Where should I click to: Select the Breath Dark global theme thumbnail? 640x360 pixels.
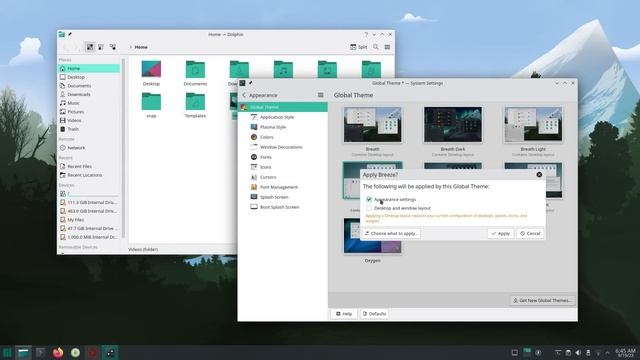click(453, 125)
